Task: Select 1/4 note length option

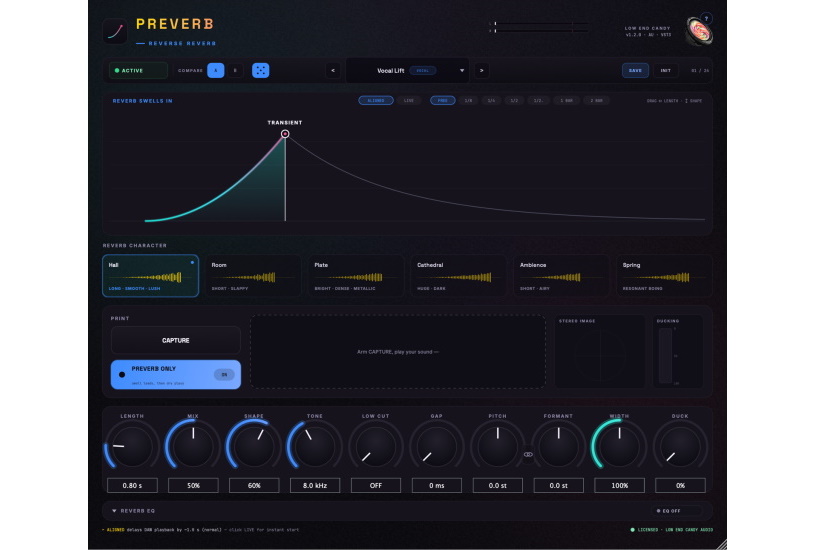Action: [x=491, y=100]
